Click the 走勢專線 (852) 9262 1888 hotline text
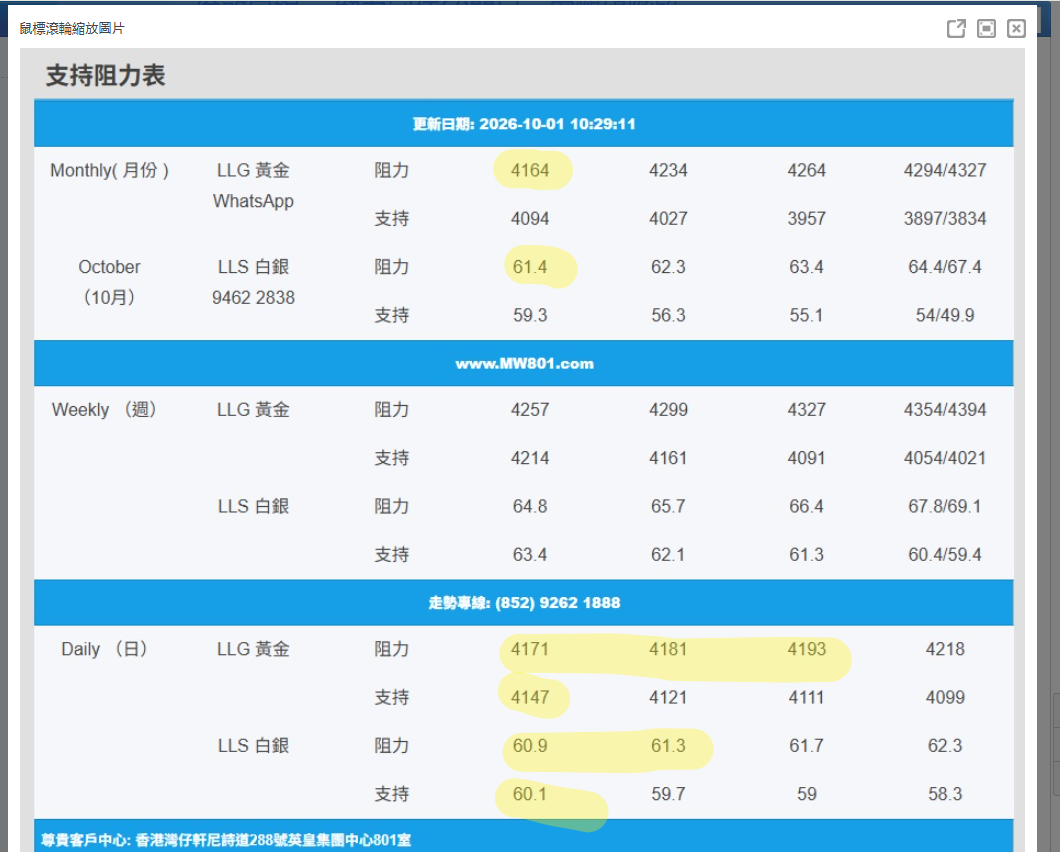The width and height of the screenshot is (1060, 852). click(x=524, y=602)
